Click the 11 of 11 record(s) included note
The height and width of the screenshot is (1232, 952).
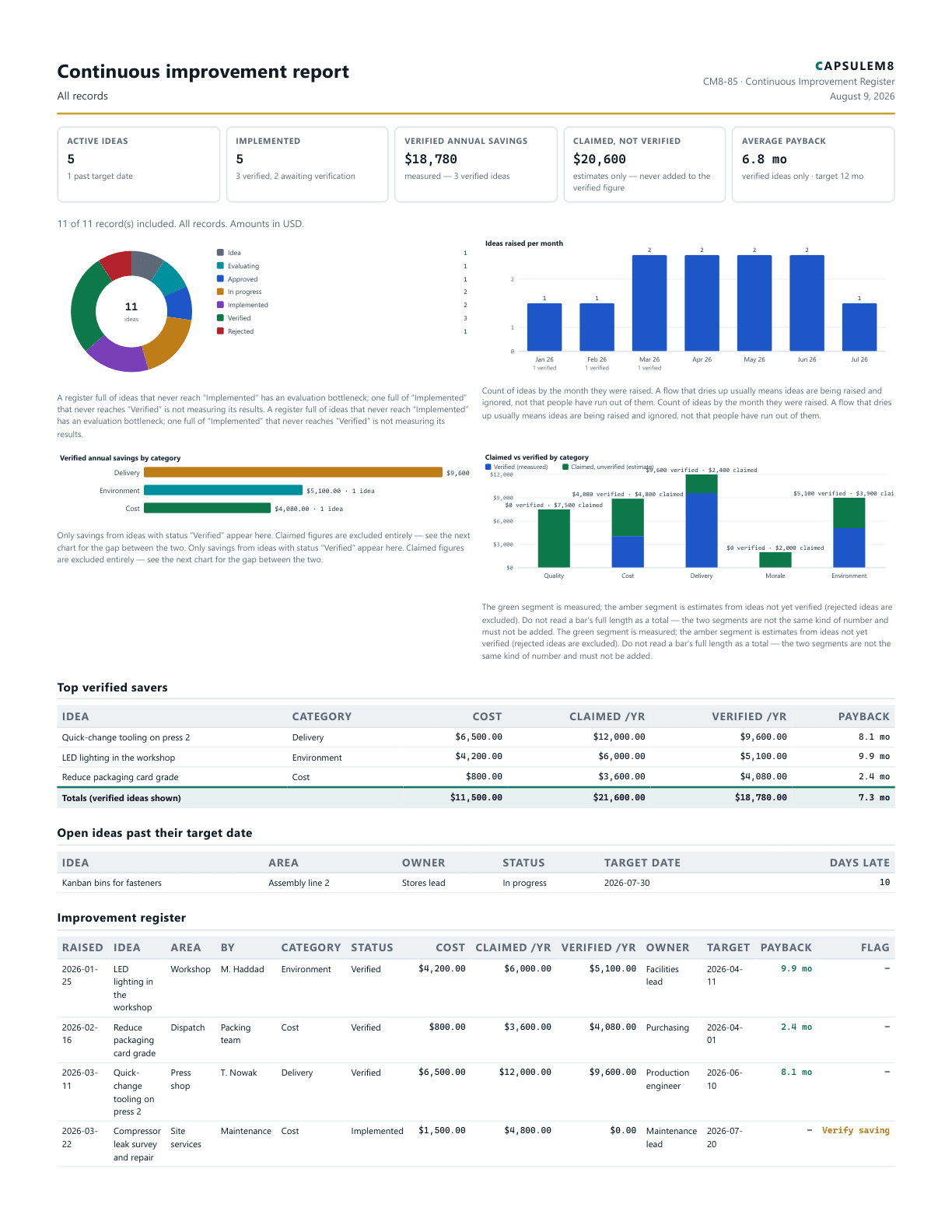click(180, 224)
